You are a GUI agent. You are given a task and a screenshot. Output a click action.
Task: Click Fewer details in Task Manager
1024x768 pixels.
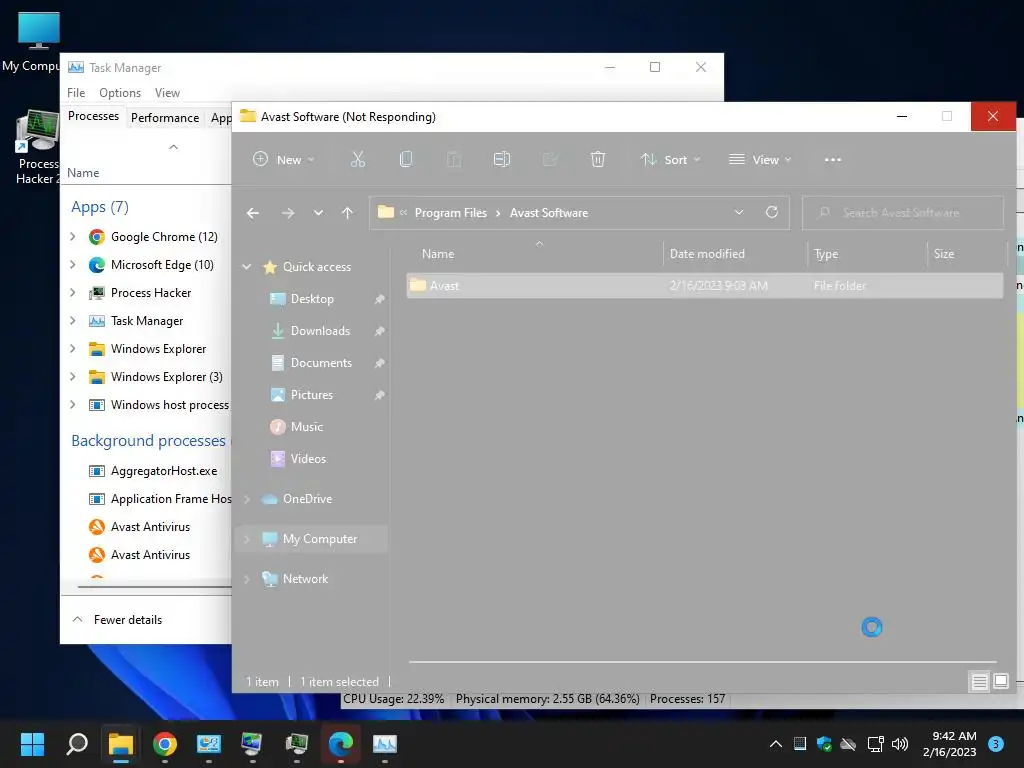[118, 620]
